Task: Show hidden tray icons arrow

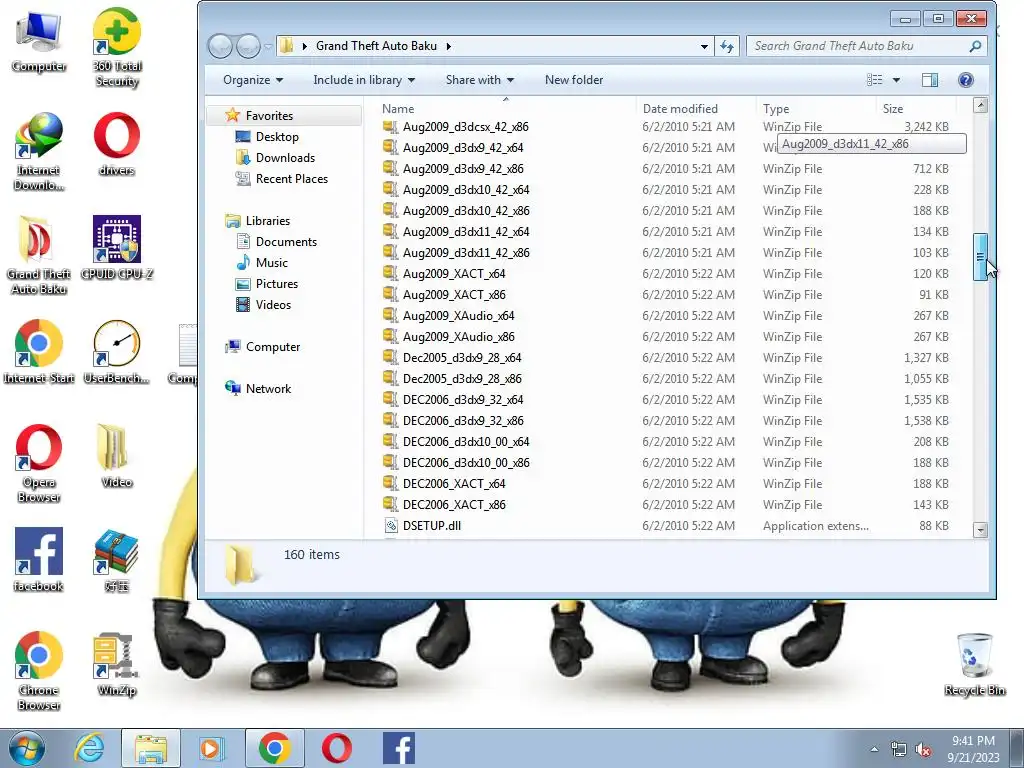Action: pyautogui.click(x=874, y=749)
